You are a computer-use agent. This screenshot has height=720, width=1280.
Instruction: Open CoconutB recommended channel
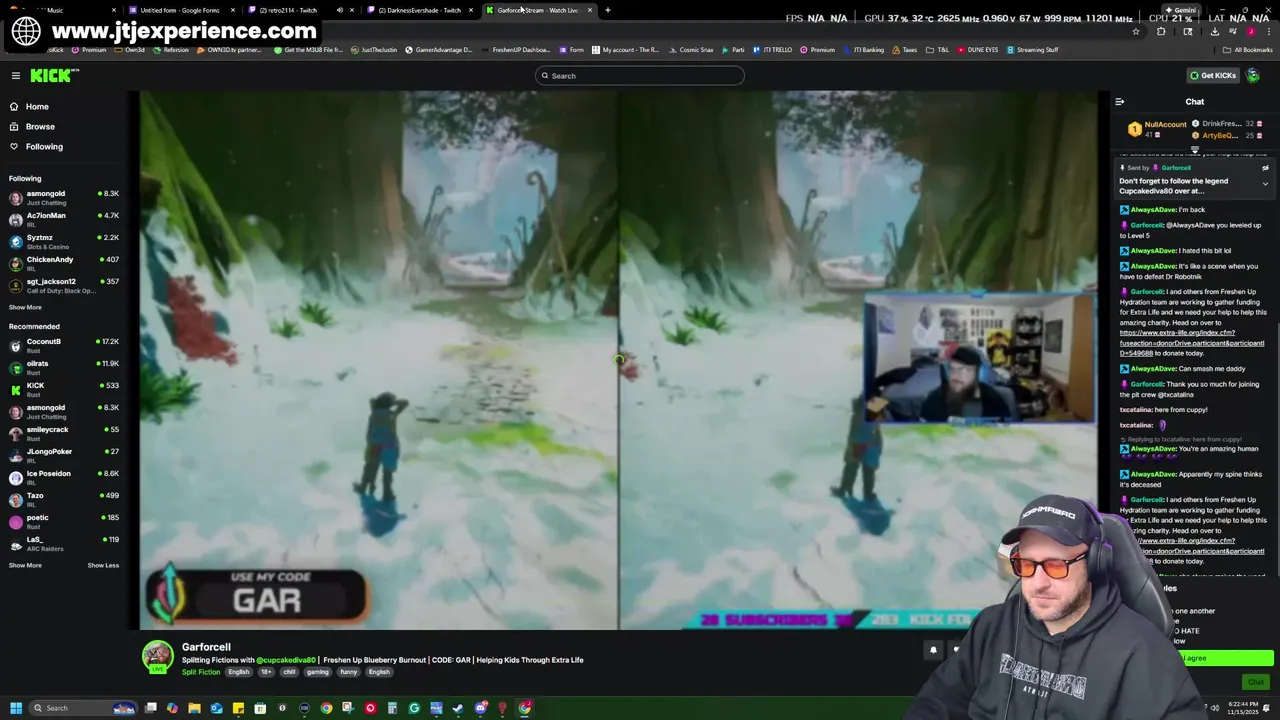pos(62,346)
